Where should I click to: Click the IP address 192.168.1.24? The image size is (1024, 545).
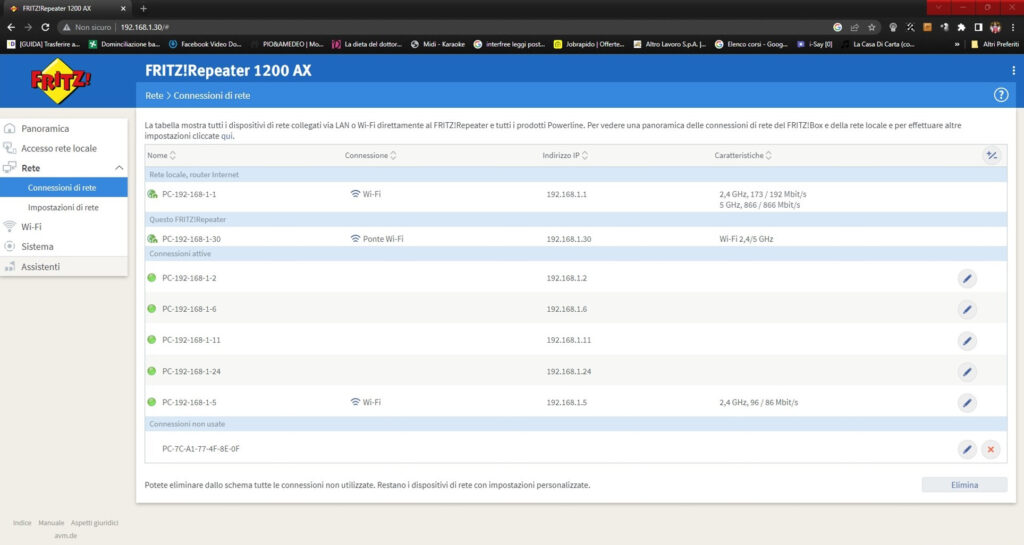coord(569,371)
